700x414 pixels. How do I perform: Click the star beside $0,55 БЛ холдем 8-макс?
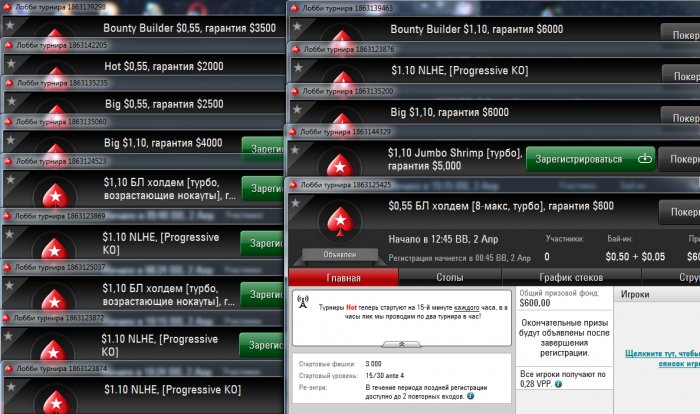click(x=296, y=203)
